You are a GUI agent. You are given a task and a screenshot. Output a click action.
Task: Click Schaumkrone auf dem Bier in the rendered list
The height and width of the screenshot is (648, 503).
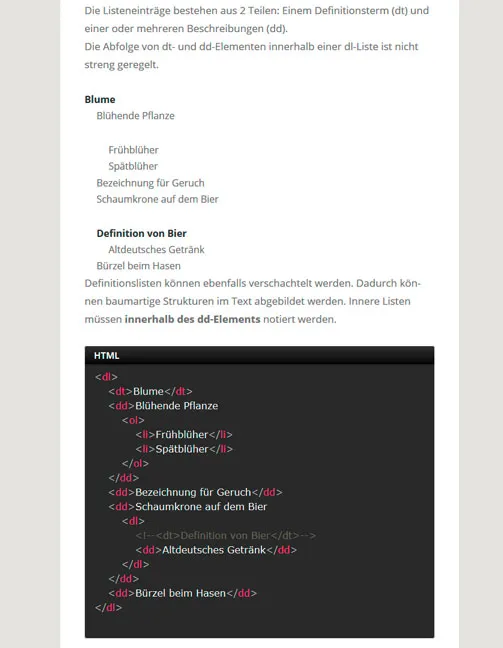(x=157, y=199)
